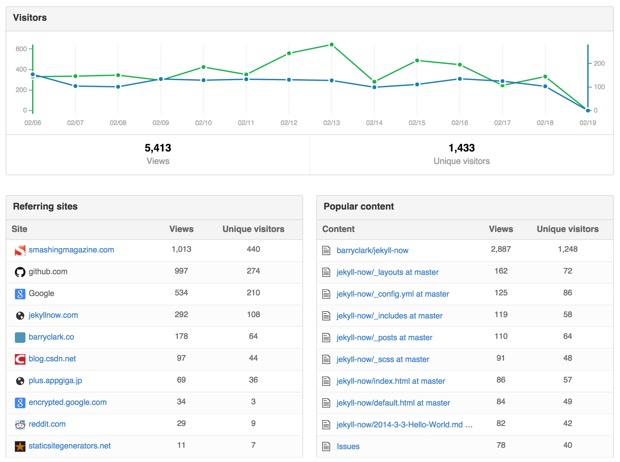Click the Unique visitors header in Popular content
This screenshot has width=620, height=462.
point(567,229)
